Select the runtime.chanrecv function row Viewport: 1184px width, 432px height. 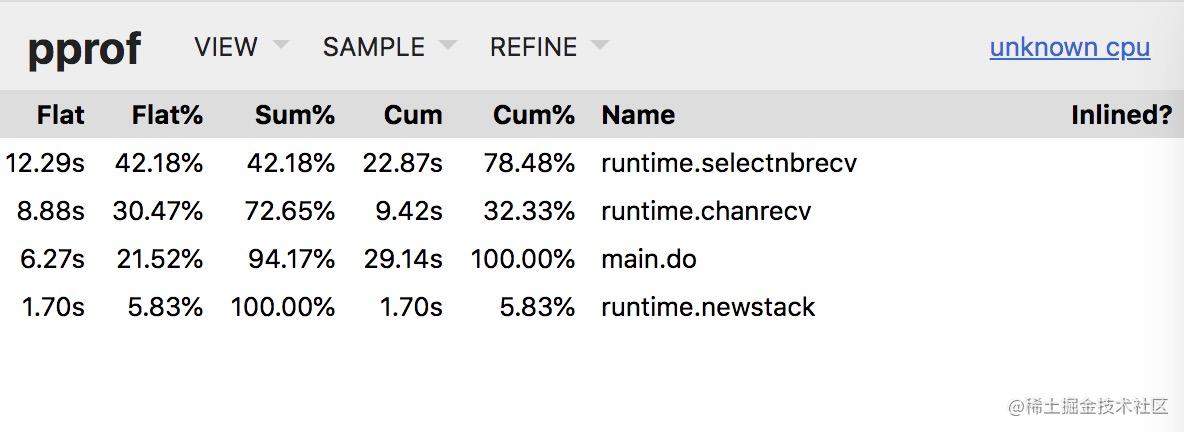pyautogui.click(x=592, y=211)
